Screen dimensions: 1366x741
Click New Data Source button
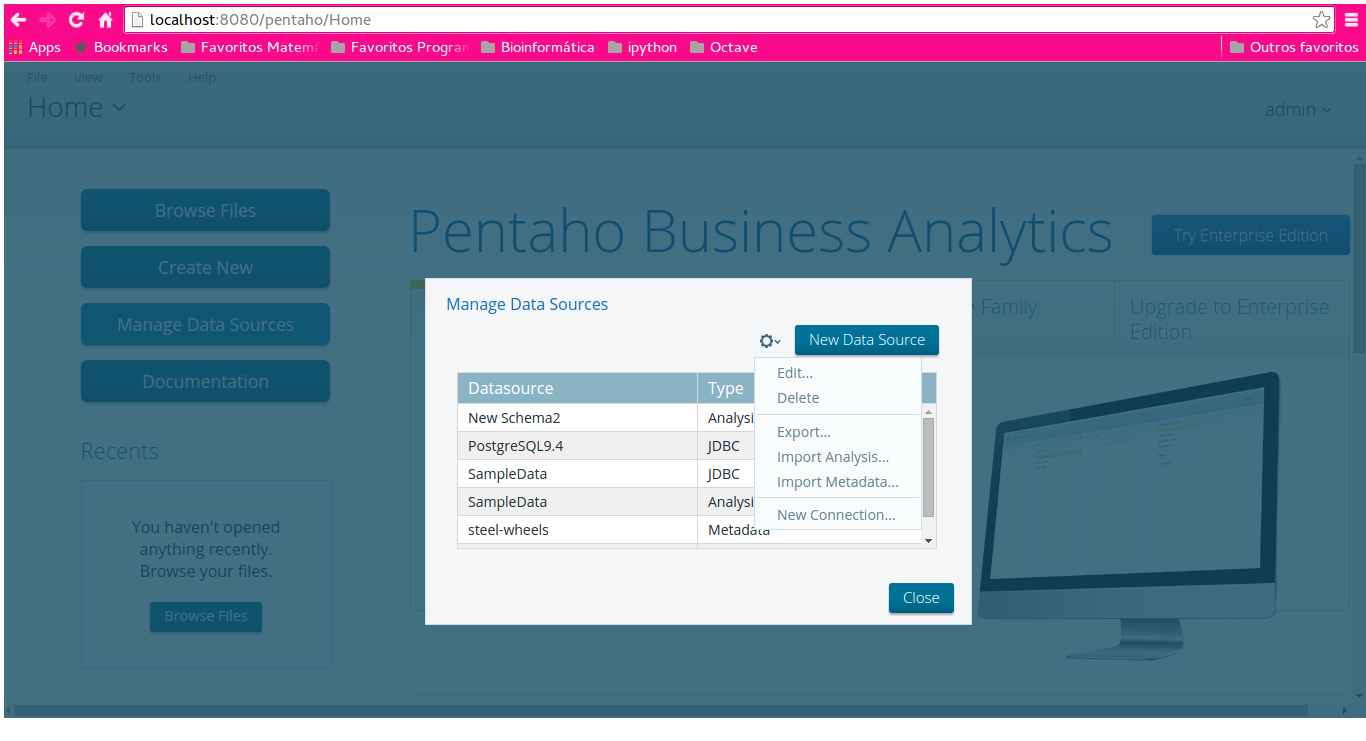pos(867,340)
